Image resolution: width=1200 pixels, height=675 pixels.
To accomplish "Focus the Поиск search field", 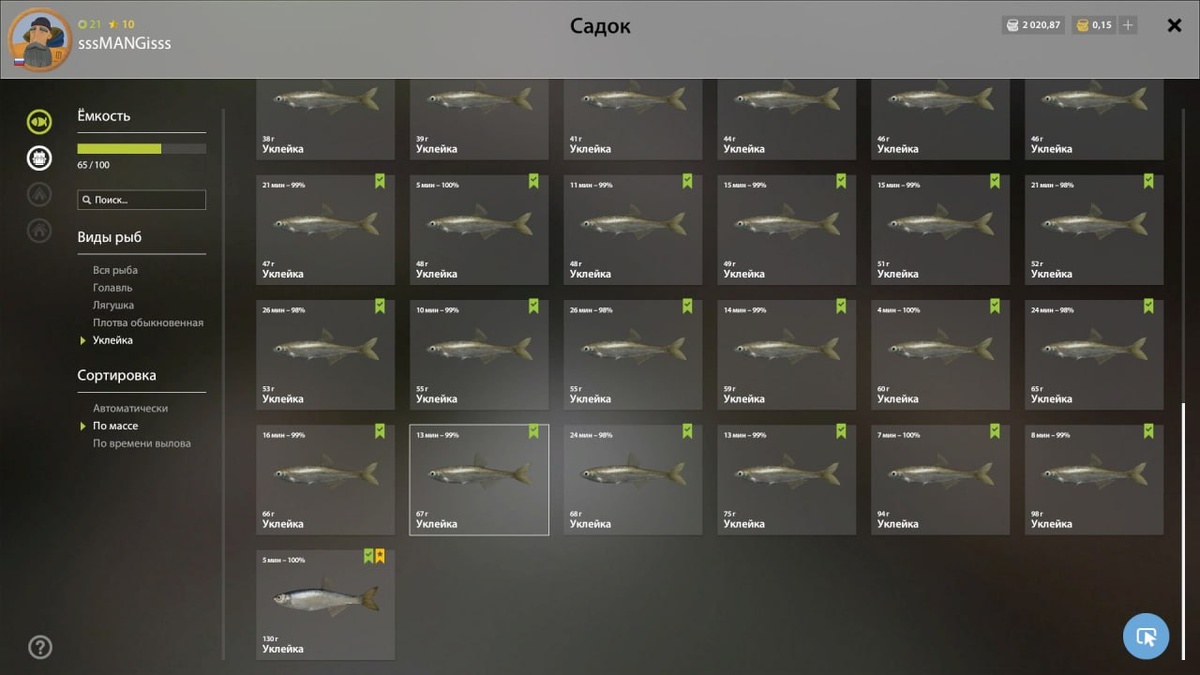I will (142, 200).
